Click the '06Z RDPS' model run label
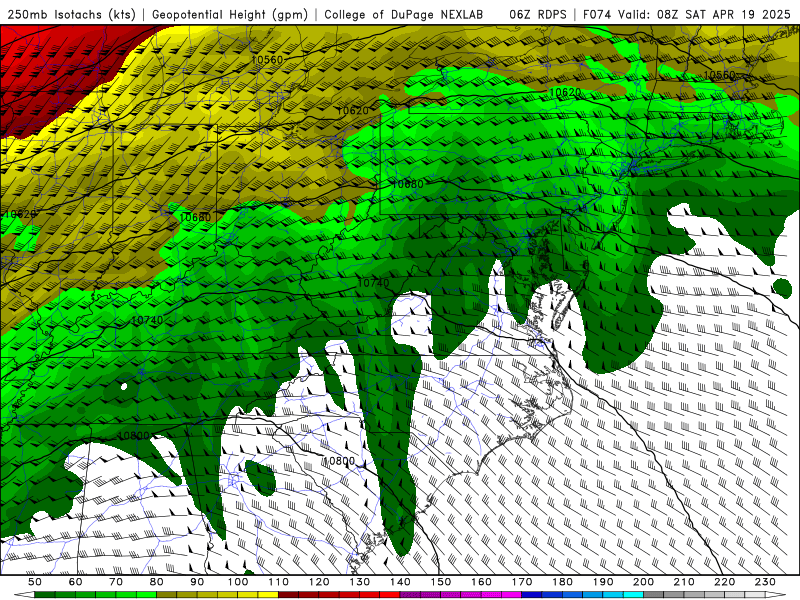The width and height of the screenshot is (800, 600). point(538,14)
